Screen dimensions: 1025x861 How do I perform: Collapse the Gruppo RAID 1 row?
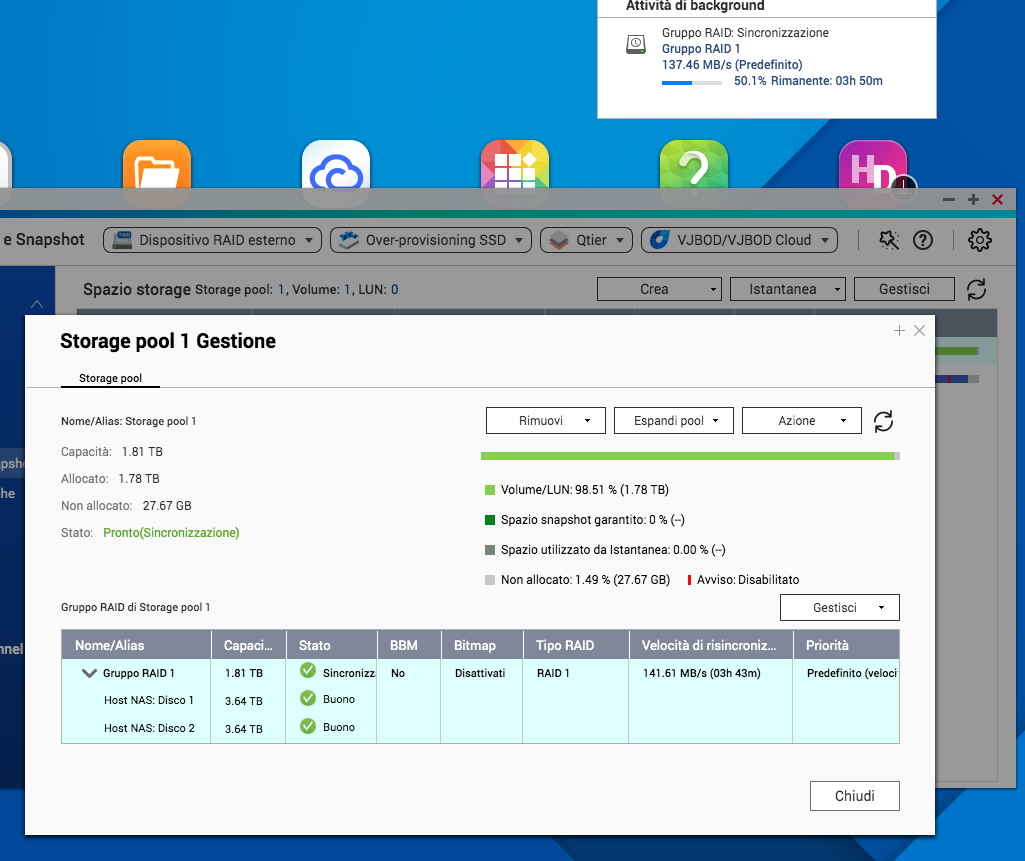coord(89,674)
